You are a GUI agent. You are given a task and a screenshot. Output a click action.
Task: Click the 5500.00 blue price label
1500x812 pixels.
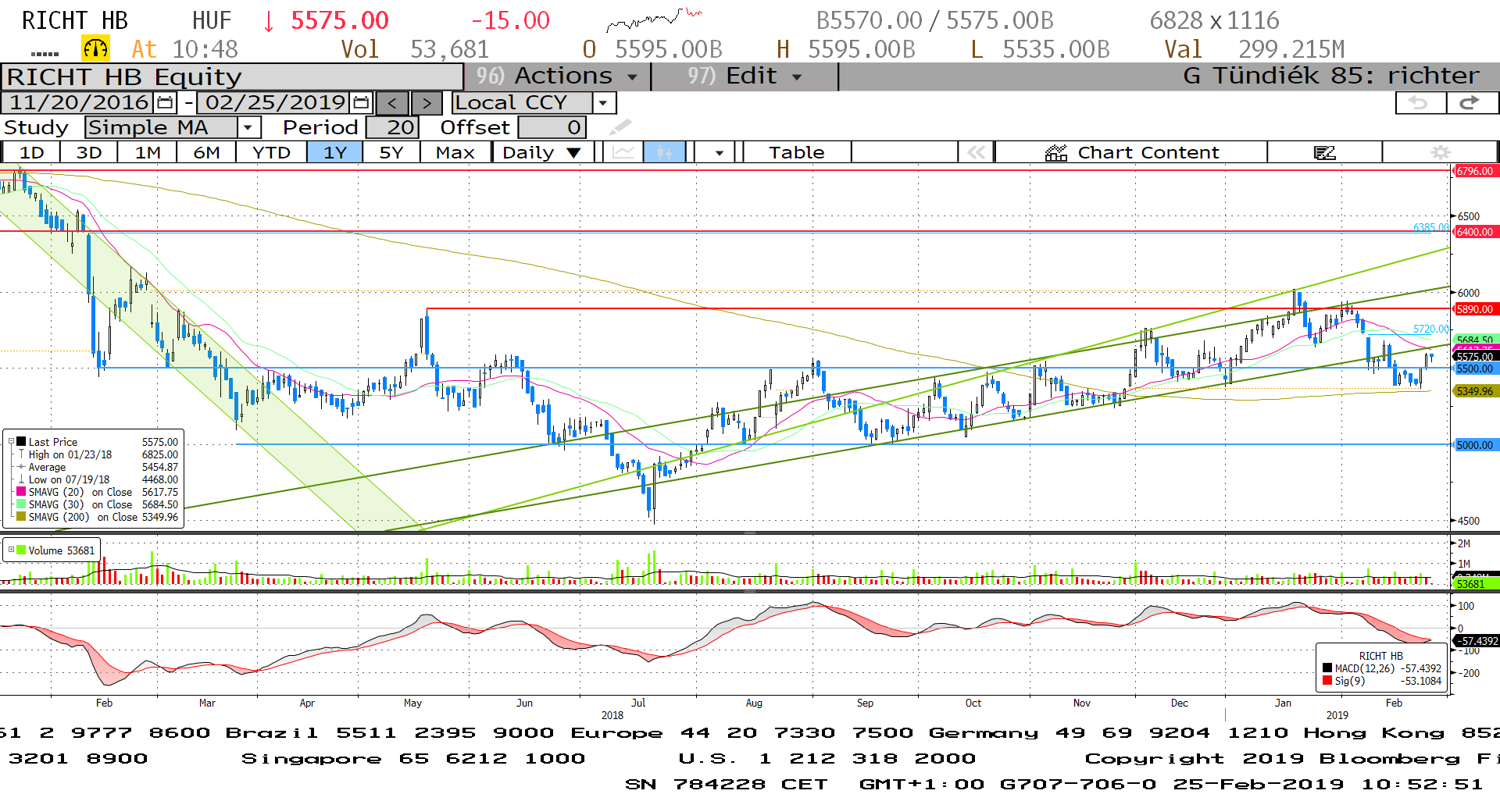pos(1475,369)
